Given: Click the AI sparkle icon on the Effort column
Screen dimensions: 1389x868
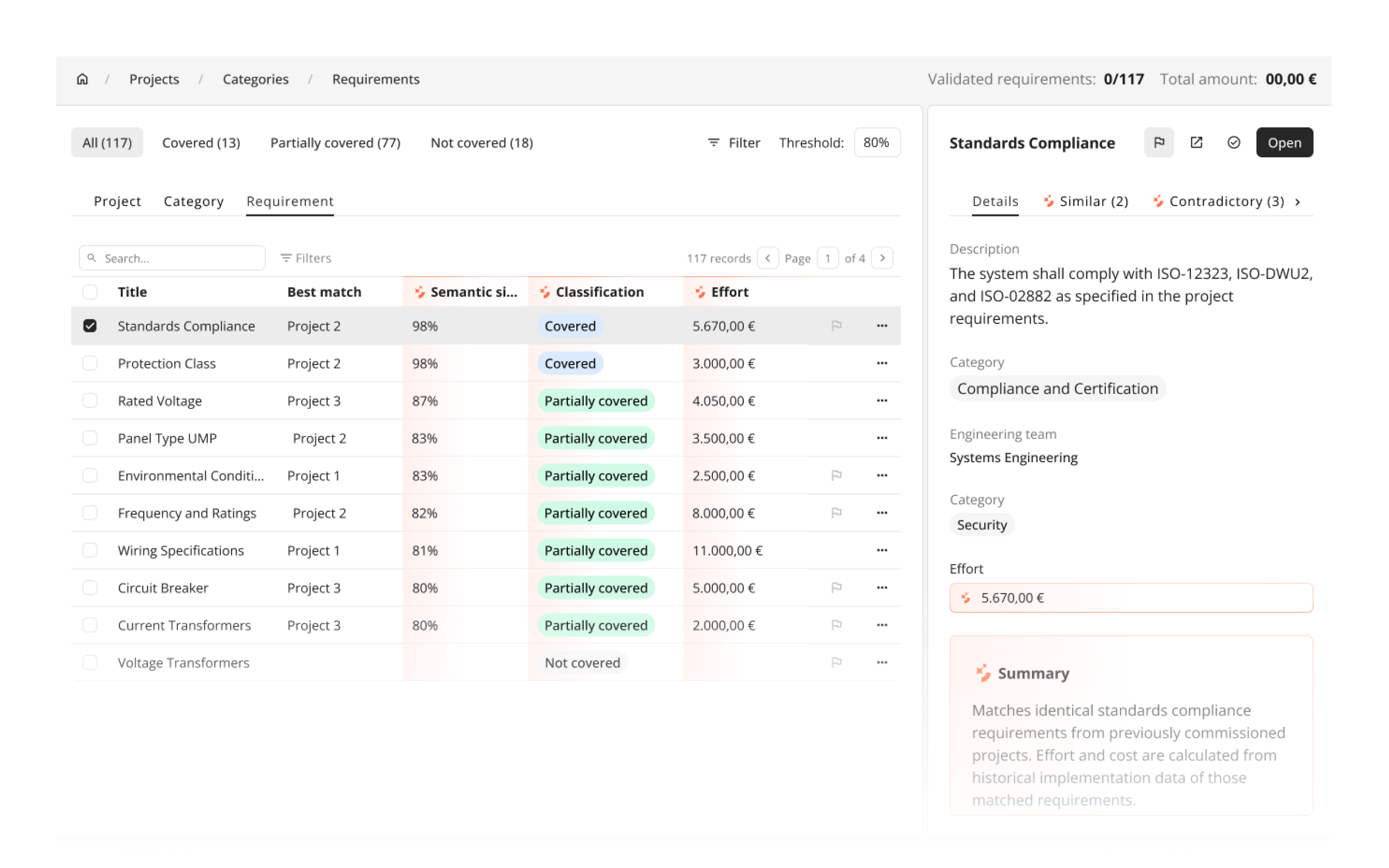Looking at the screenshot, I should tap(700, 292).
